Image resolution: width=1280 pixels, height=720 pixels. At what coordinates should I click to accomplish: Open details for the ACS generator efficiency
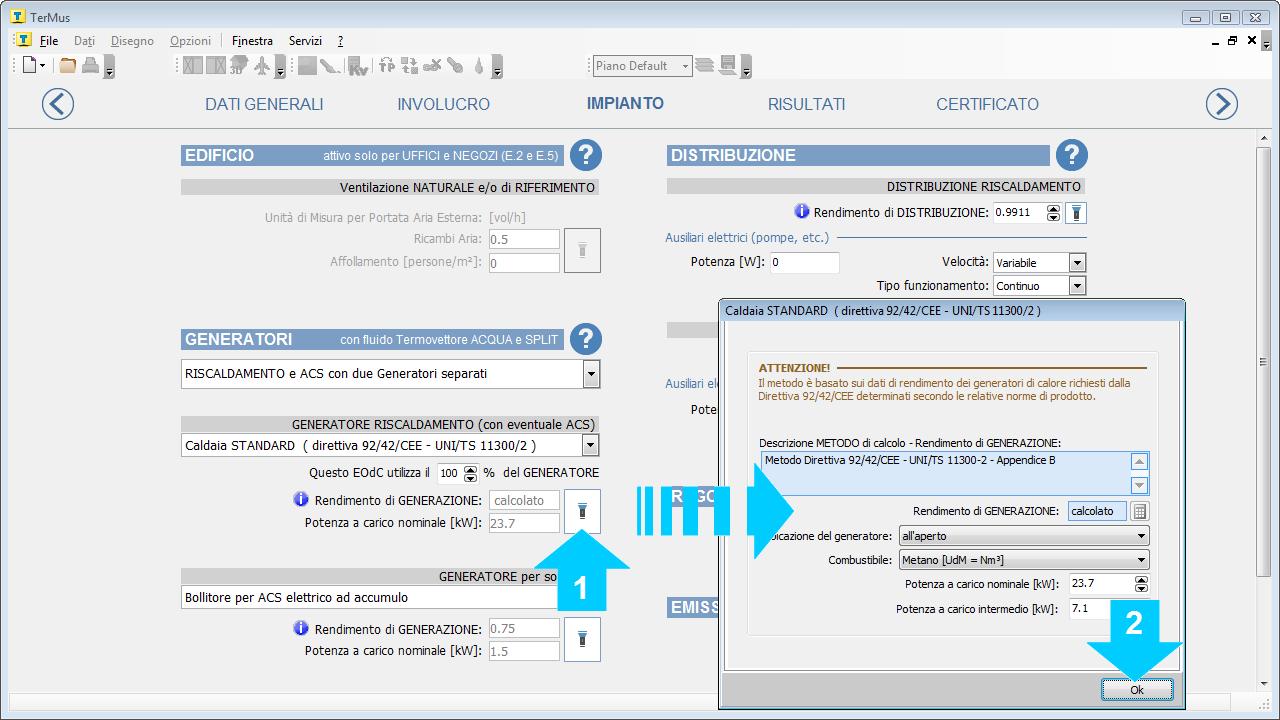[582, 639]
